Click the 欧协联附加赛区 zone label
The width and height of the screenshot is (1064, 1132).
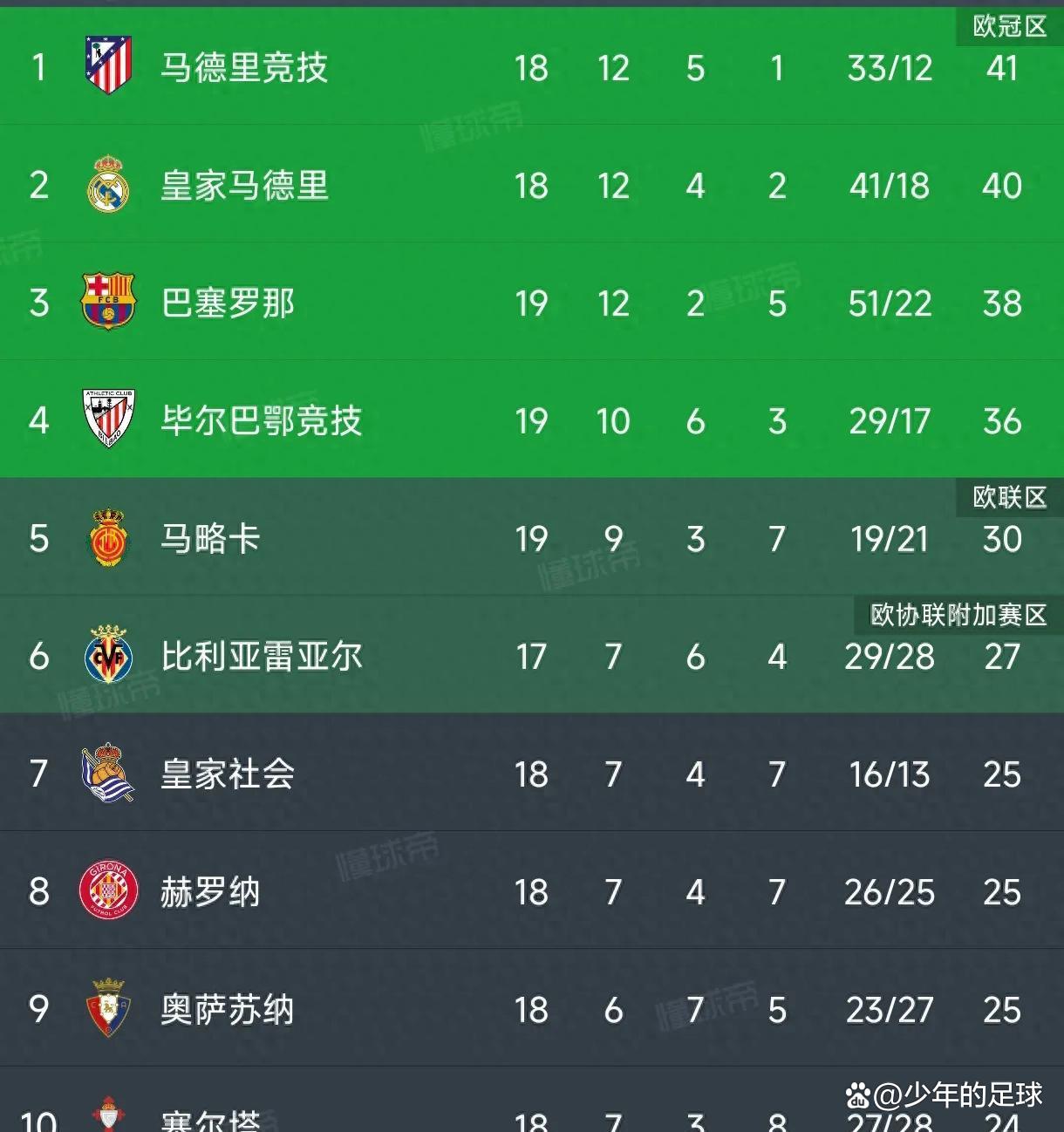pos(958,615)
